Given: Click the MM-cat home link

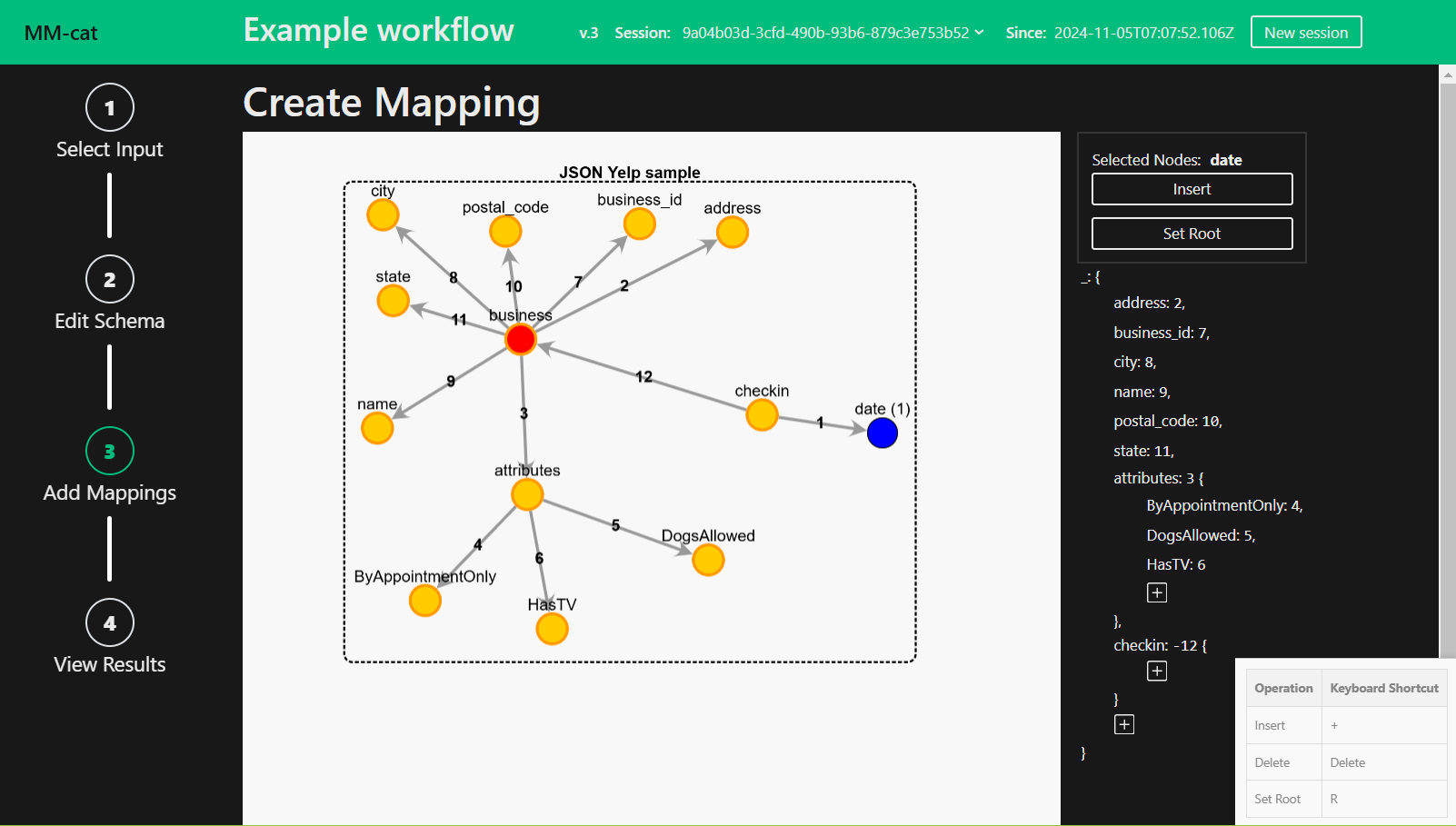Looking at the screenshot, I should click(x=61, y=33).
